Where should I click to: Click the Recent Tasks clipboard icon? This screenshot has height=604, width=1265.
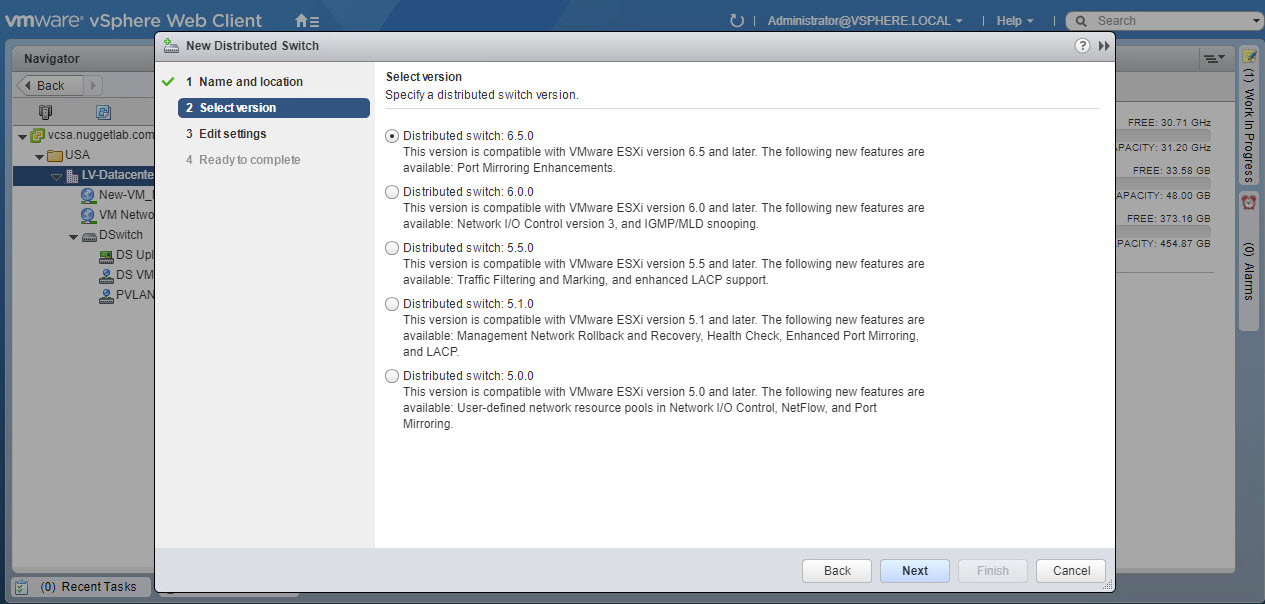tap(22, 587)
